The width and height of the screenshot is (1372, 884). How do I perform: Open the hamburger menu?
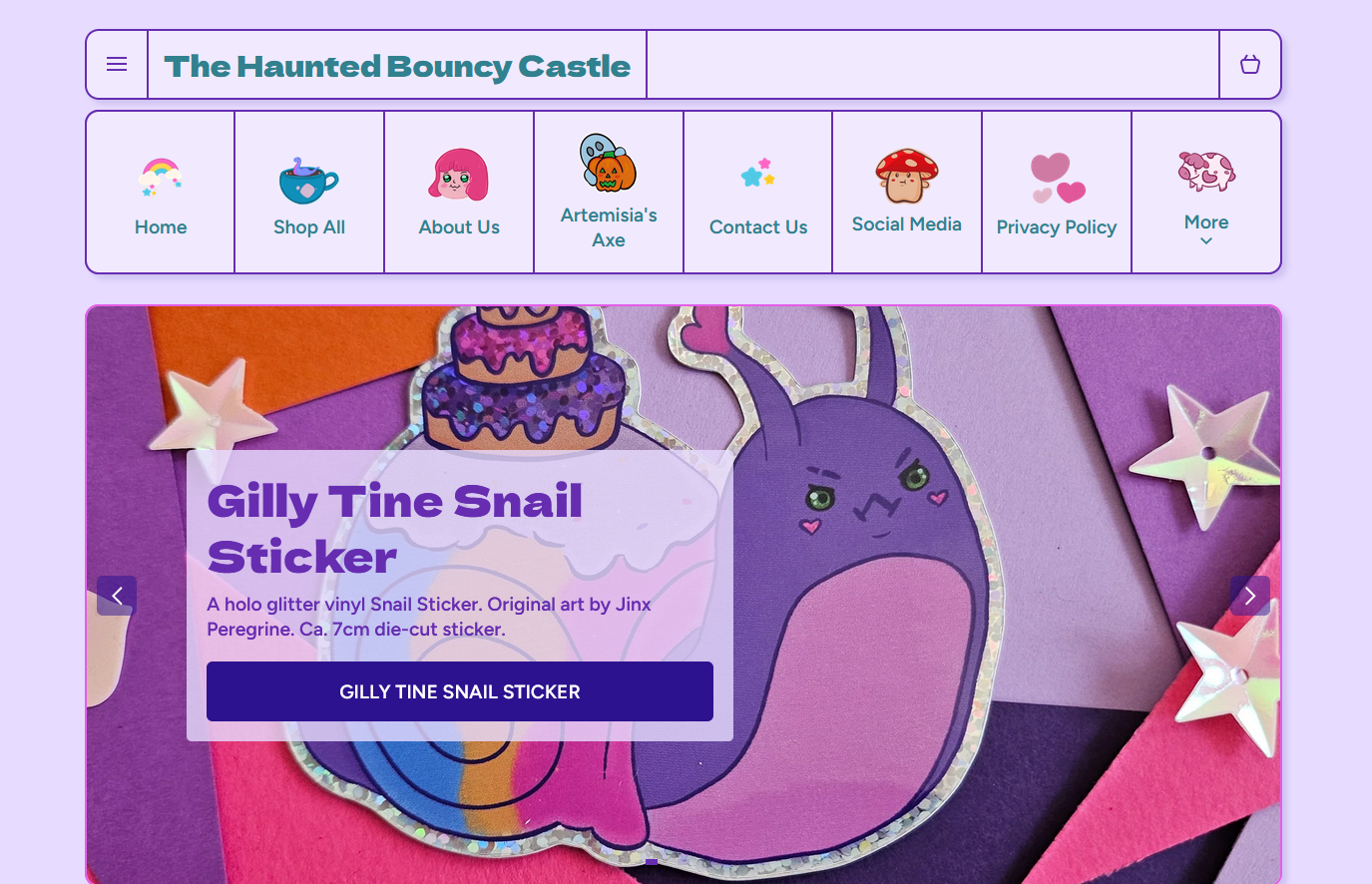pyautogui.click(x=117, y=65)
